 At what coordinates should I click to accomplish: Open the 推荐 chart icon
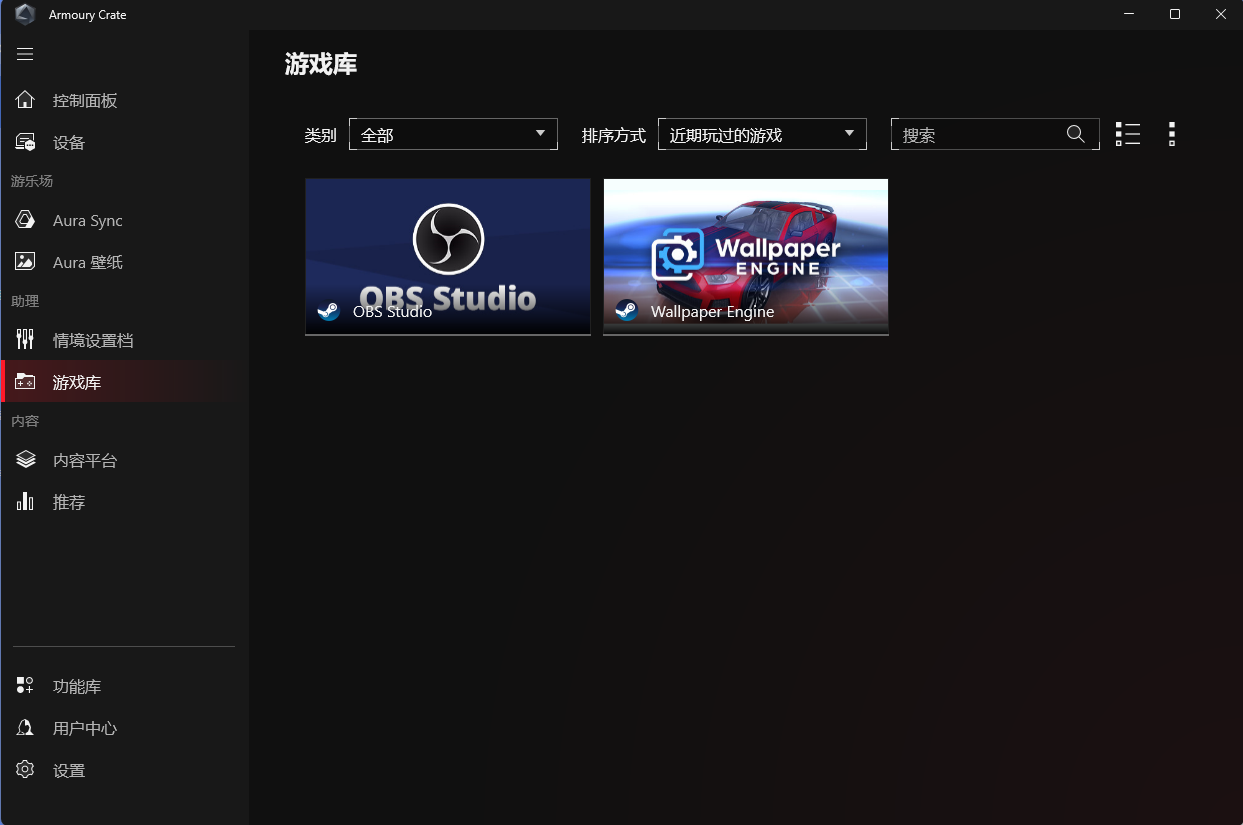(x=26, y=502)
